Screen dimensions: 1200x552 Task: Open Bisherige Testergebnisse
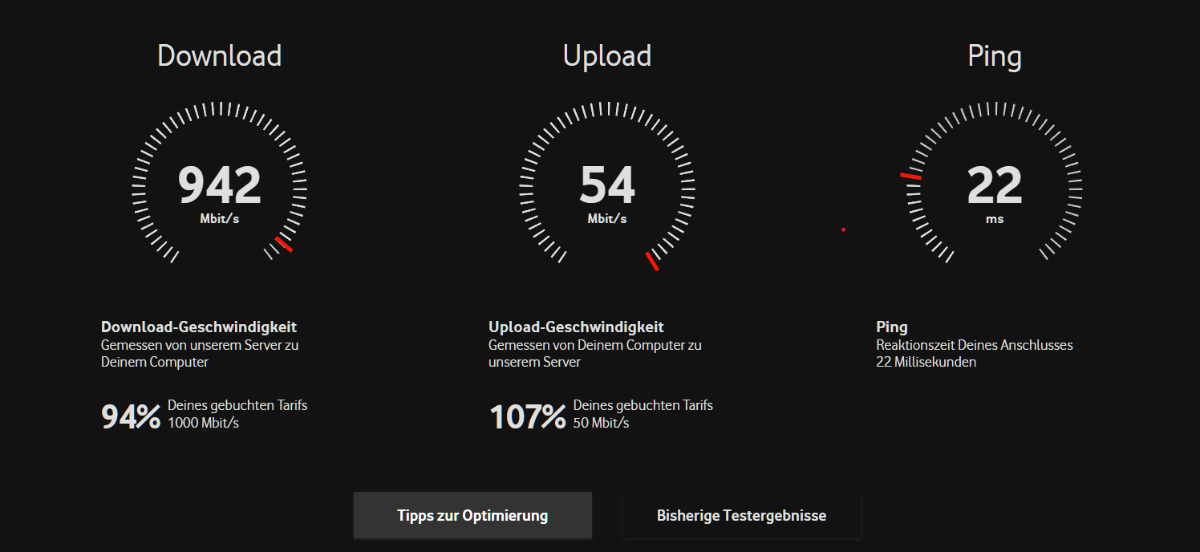click(741, 516)
